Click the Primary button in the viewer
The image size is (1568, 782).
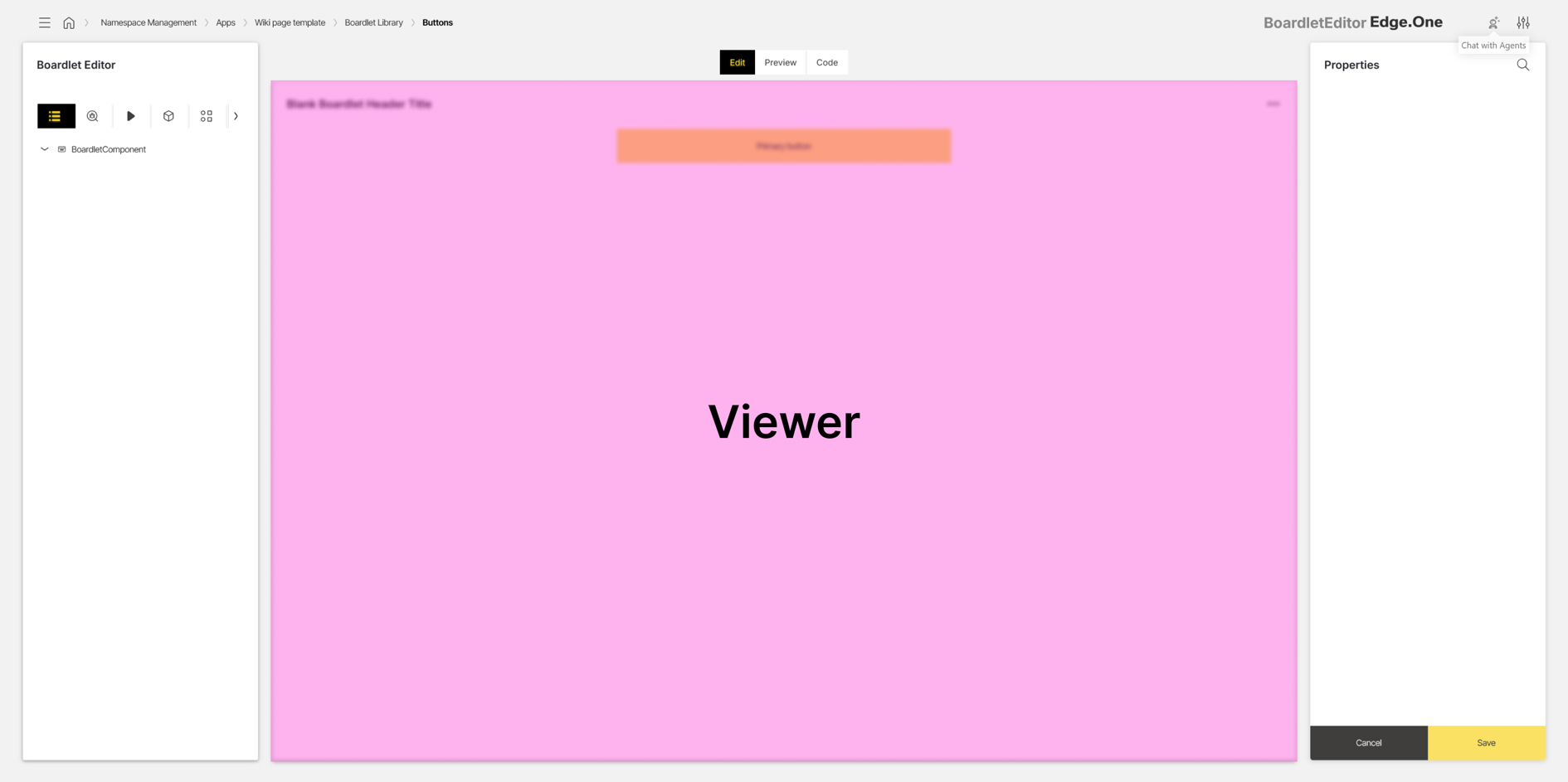[784, 146]
